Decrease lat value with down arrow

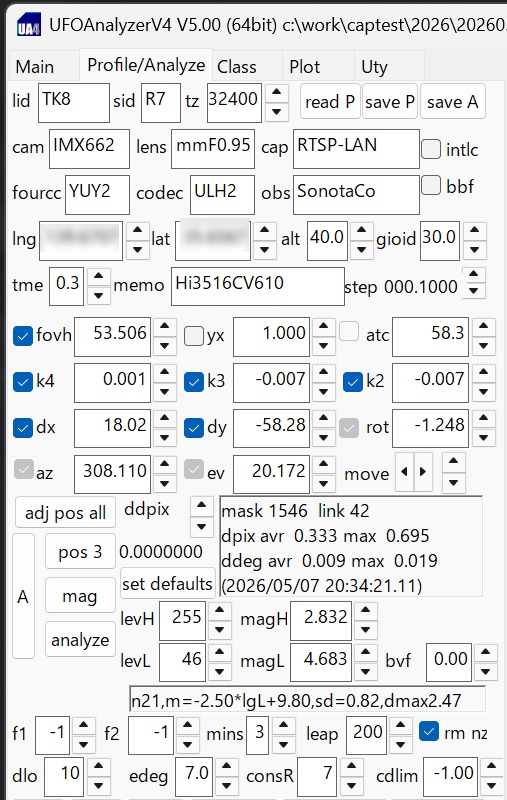[x=264, y=249]
